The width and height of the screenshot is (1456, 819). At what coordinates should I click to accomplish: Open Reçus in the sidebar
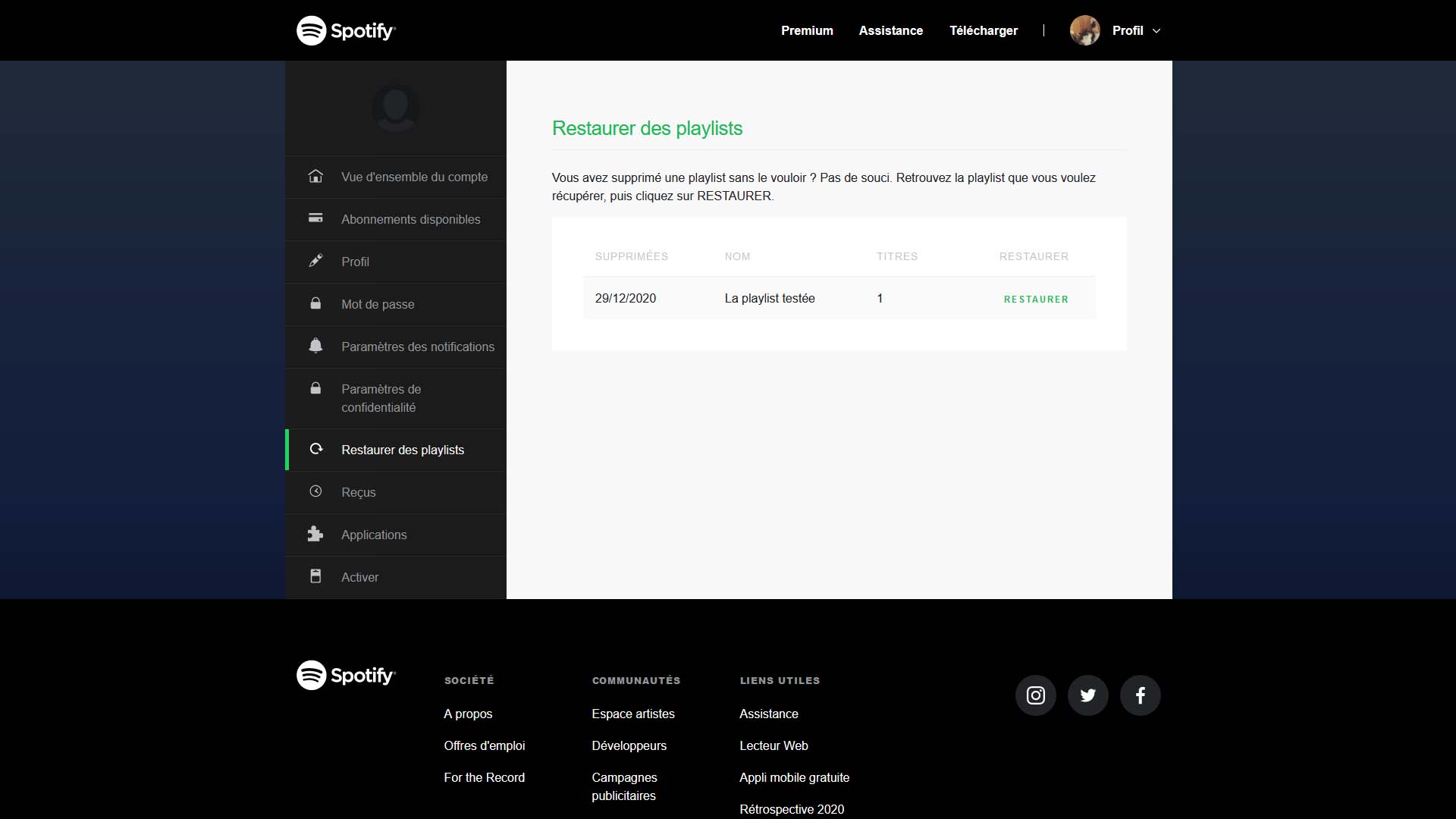coord(396,492)
